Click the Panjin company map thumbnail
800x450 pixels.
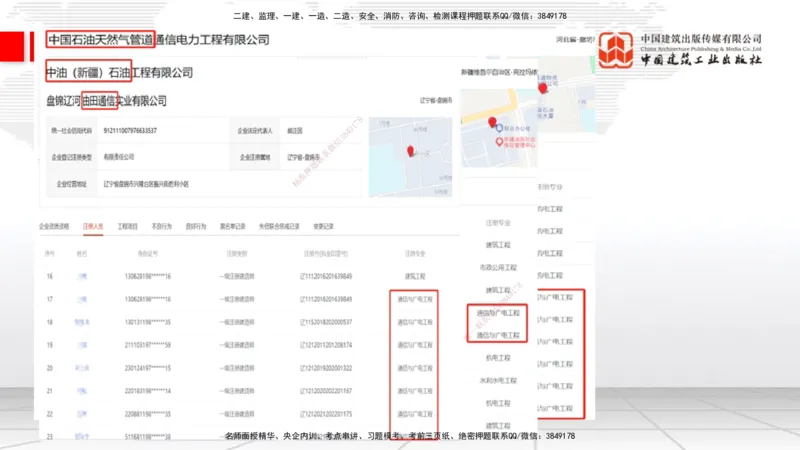(410, 157)
